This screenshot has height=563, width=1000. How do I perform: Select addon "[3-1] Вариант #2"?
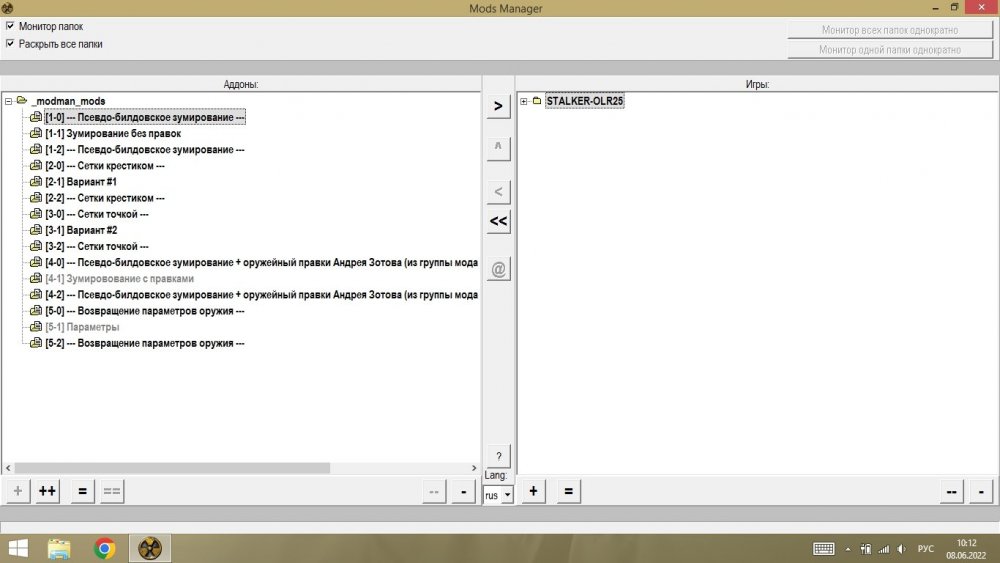click(x=81, y=230)
